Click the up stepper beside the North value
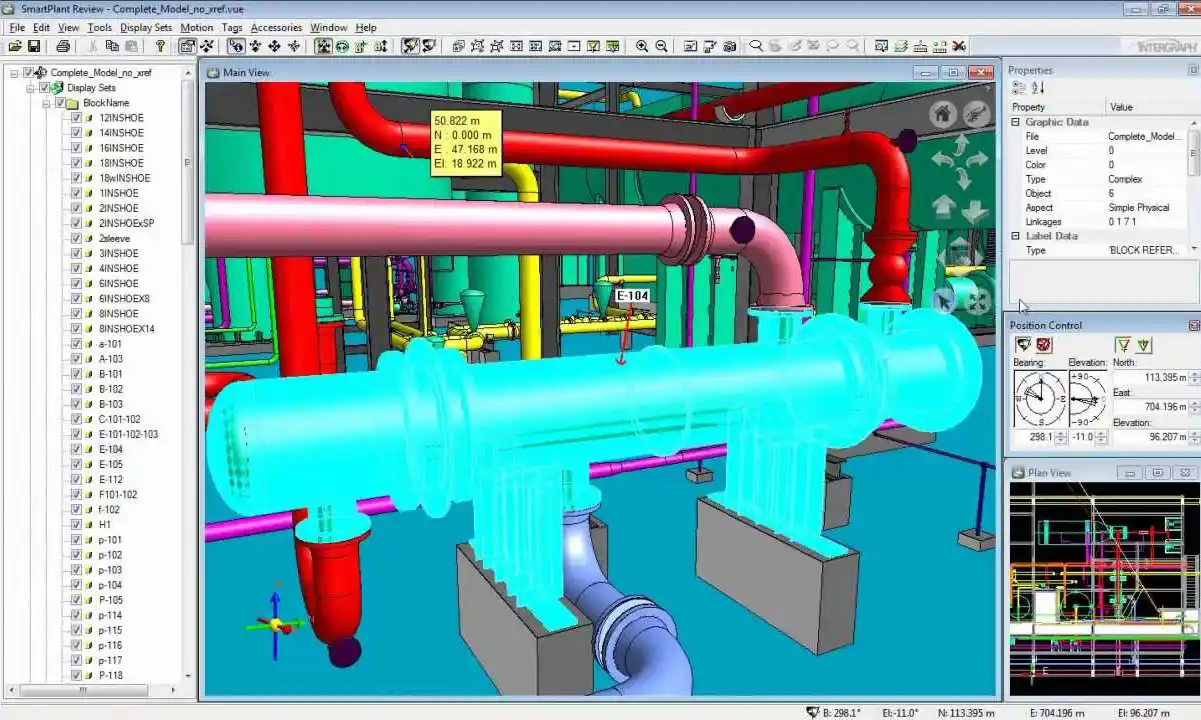Viewport: 1201px width, 720px height. click(x=1194, y=375)
